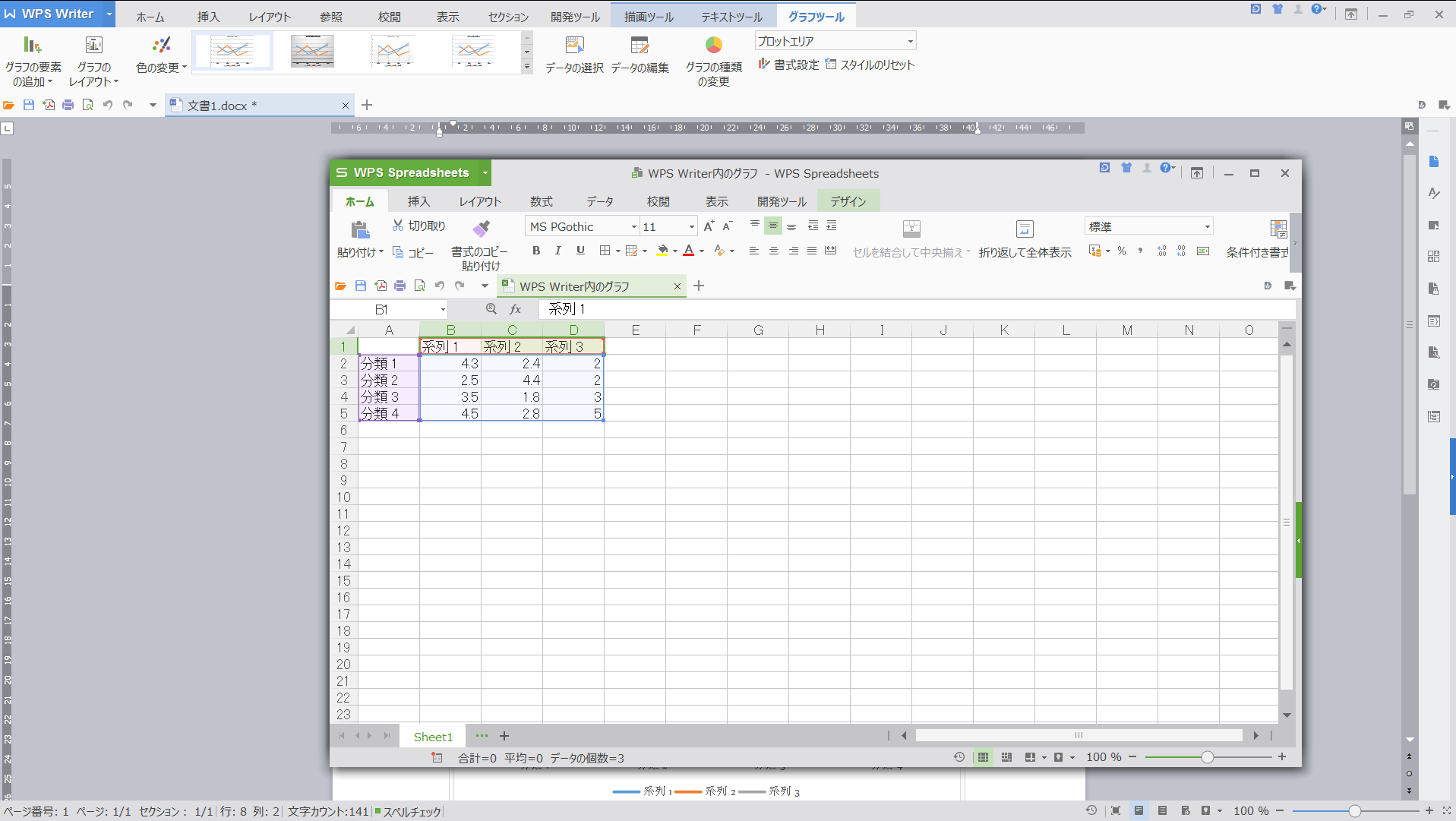Open WPS Writer application menu dropdown
The height and width of the screenshot is (821, 1456).
click(109, 14)
